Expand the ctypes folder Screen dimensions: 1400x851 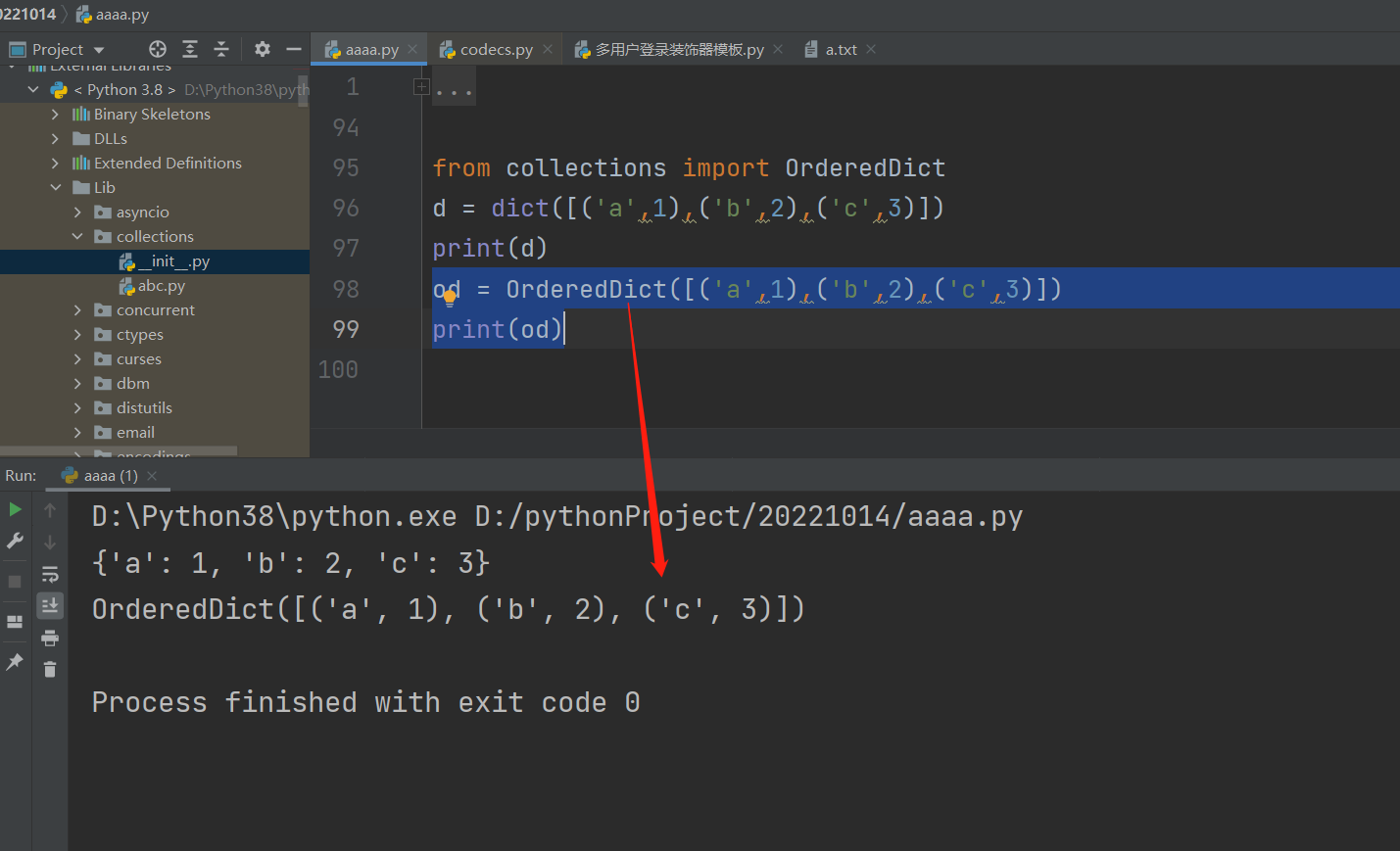click(77, 334)
